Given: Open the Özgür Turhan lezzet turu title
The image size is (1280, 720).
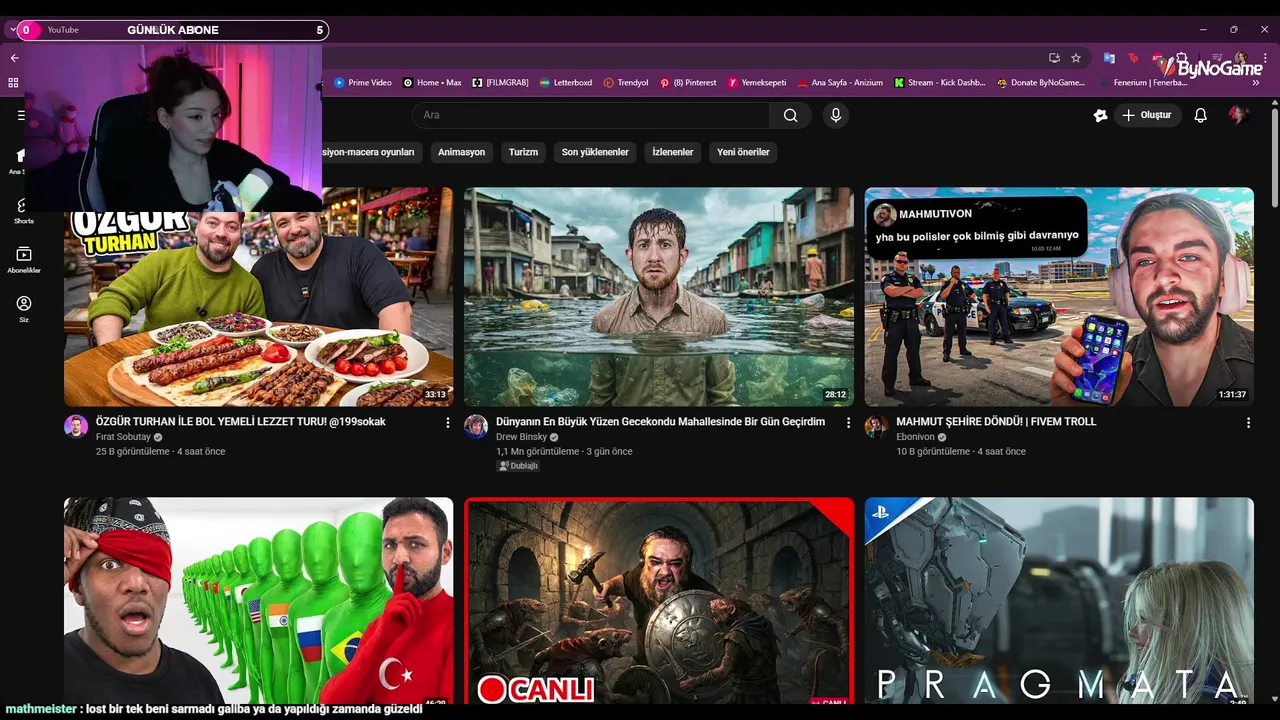Looking at the screenshot, I should (x=240, y=422).
